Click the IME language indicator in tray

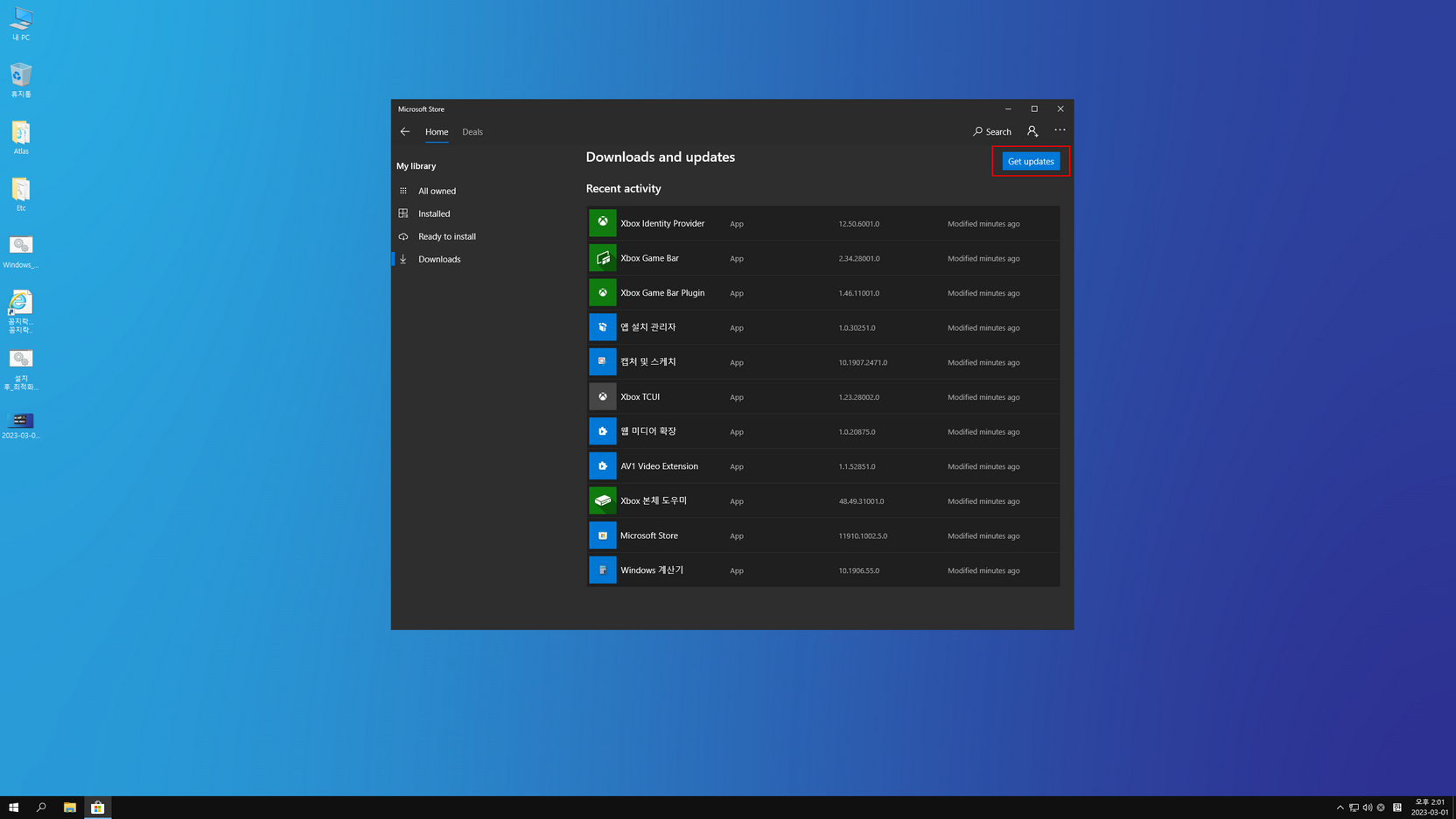tap(1397, 808)
